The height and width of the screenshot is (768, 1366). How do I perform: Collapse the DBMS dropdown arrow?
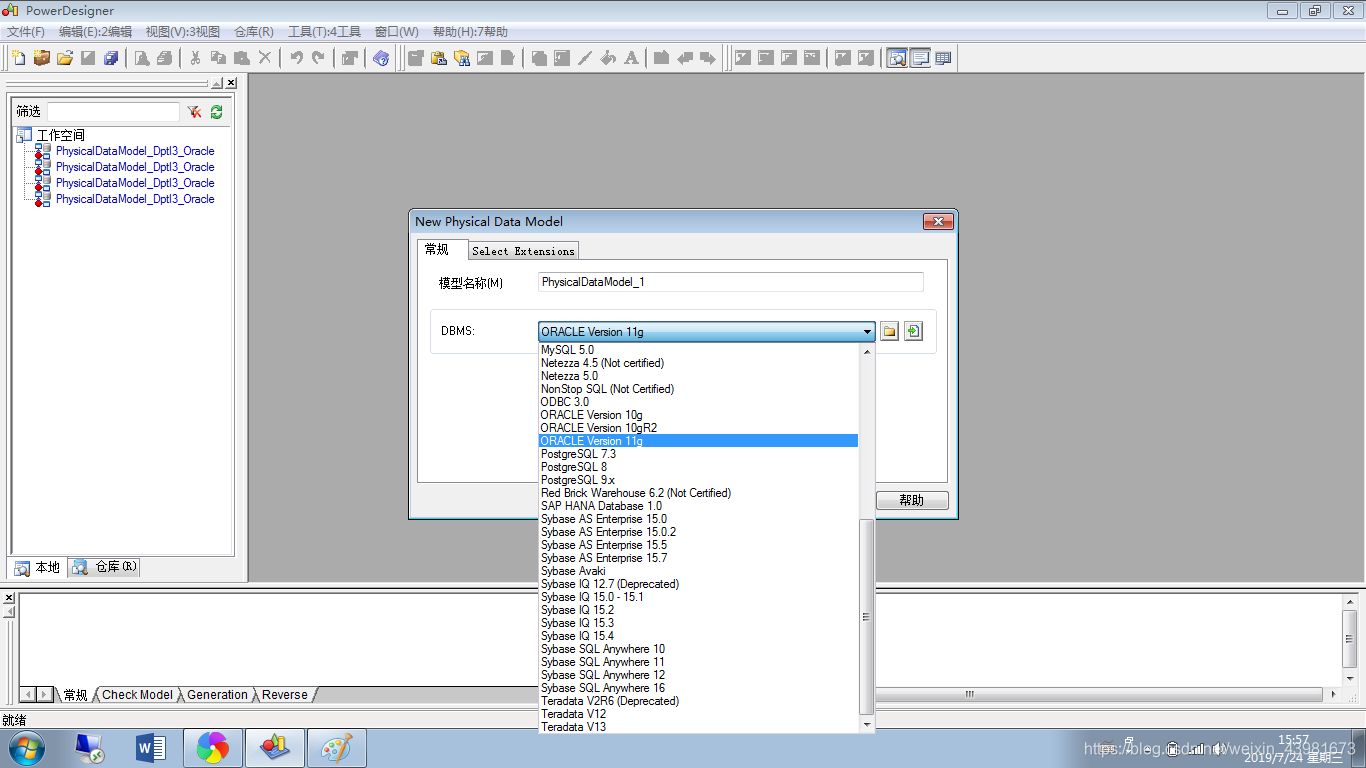point(867,332)
